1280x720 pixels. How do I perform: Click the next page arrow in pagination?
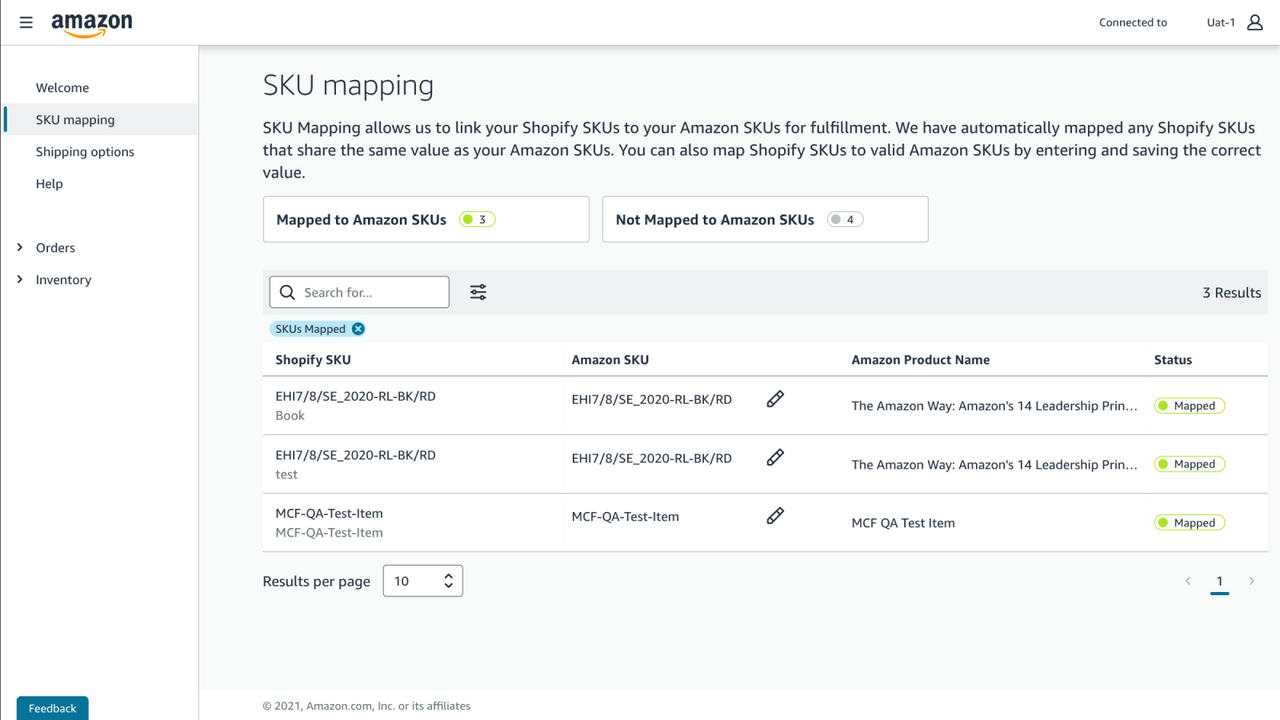click(x=1251, y=580)
